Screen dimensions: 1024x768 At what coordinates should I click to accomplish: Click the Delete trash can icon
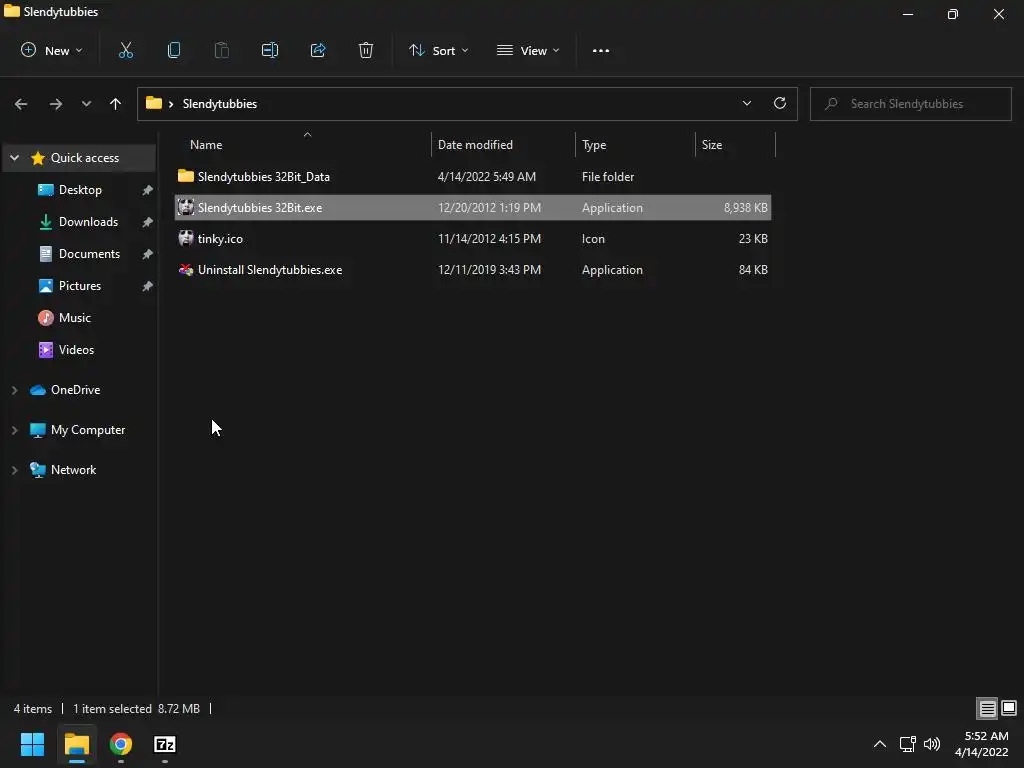[x=366, y=50]
